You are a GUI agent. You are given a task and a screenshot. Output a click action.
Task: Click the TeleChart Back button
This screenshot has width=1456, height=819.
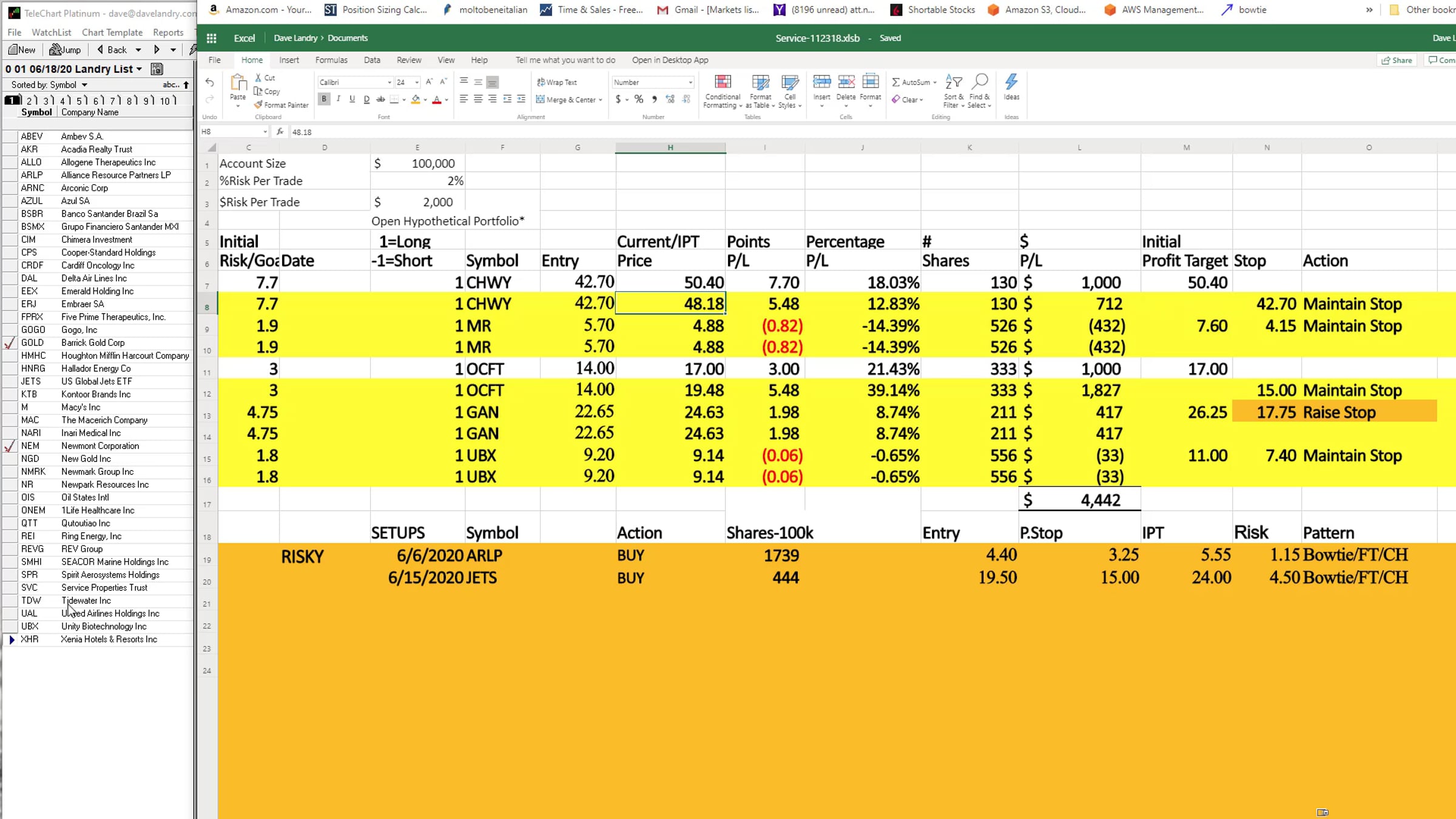(112, 50)
